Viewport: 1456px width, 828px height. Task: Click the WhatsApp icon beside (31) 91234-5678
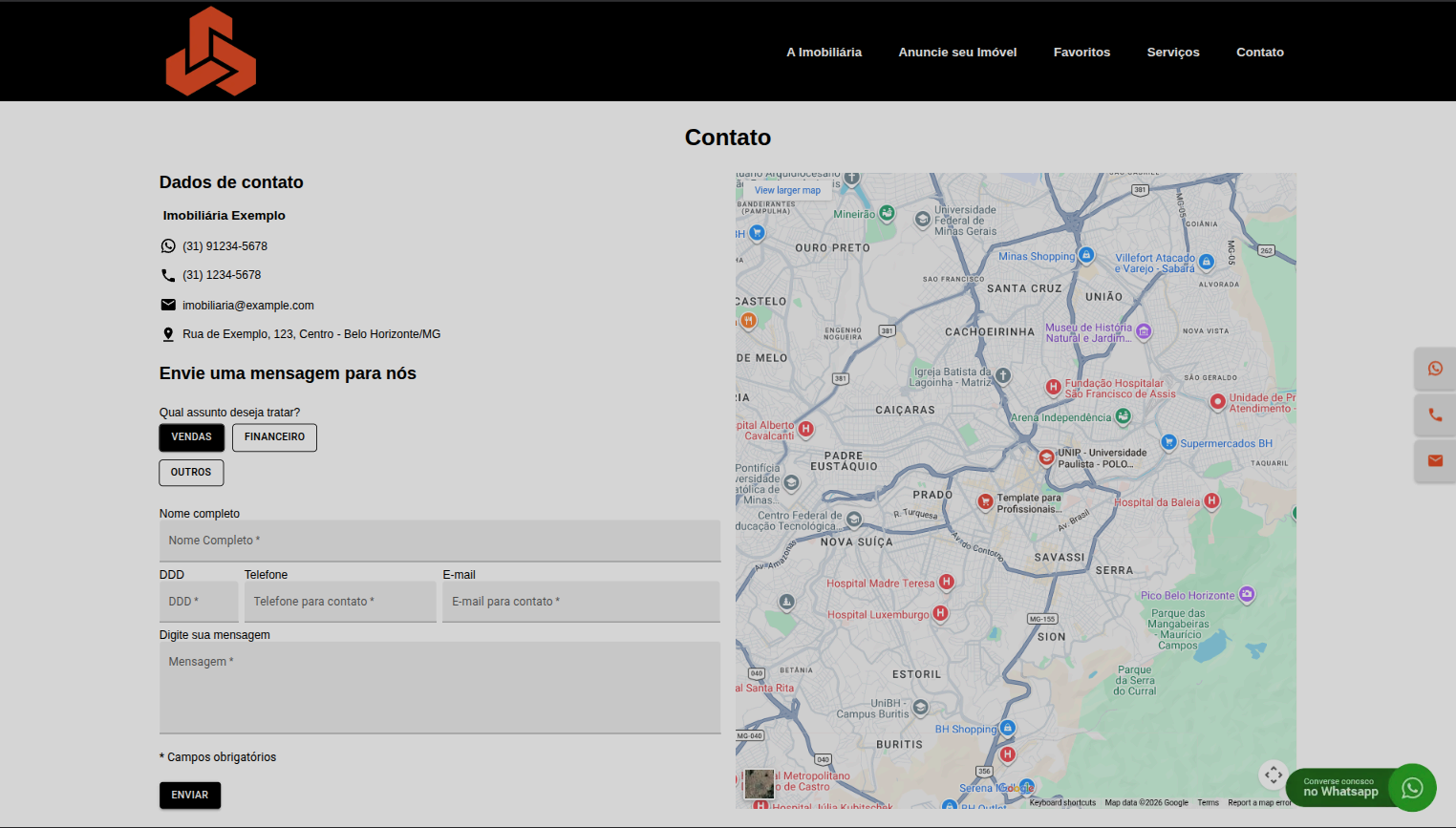[x=168, y=245]
